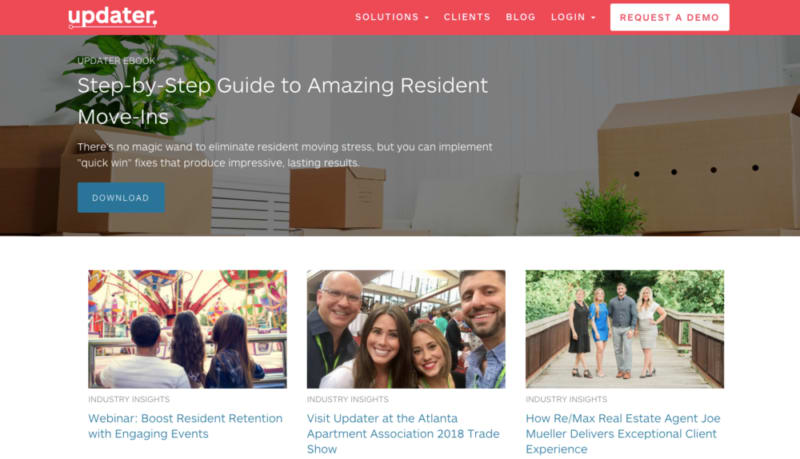Select Industry Insights label above Re/Max article

[566, 399]
